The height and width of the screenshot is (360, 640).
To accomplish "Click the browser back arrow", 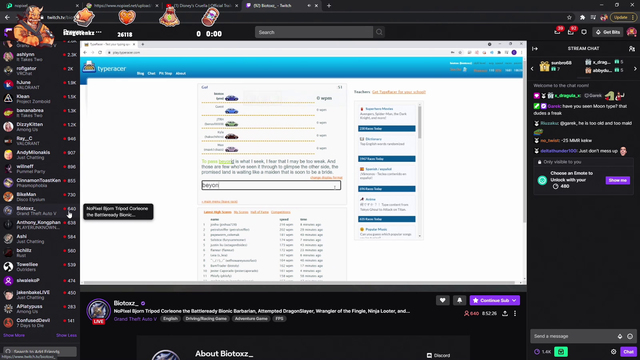I will 7,18.
